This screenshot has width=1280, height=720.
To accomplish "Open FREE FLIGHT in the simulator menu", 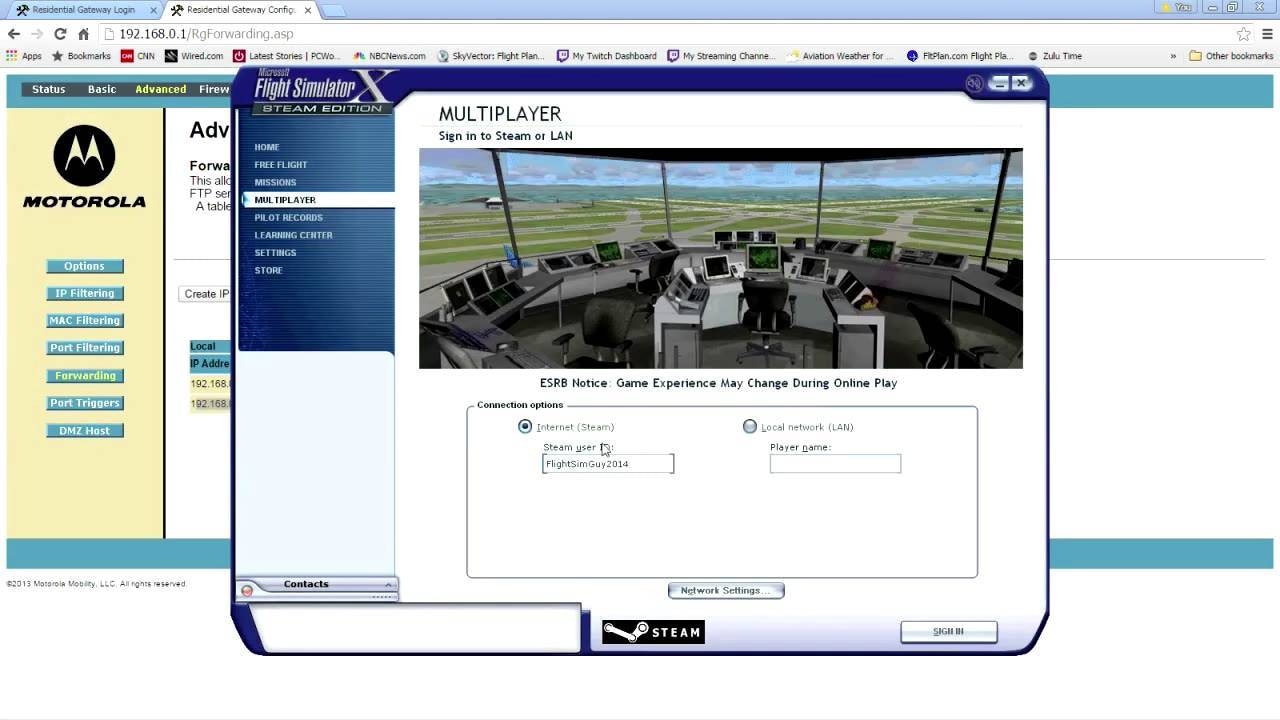I will tap(281, 165).
